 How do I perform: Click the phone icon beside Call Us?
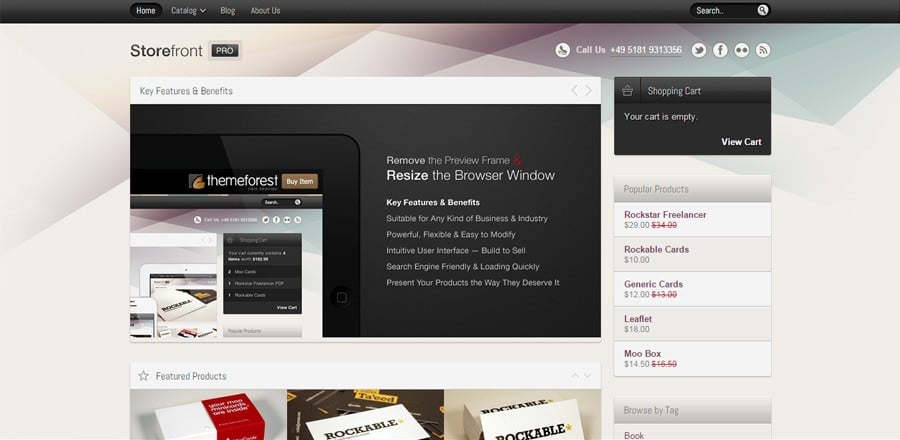tap(563, 50)
